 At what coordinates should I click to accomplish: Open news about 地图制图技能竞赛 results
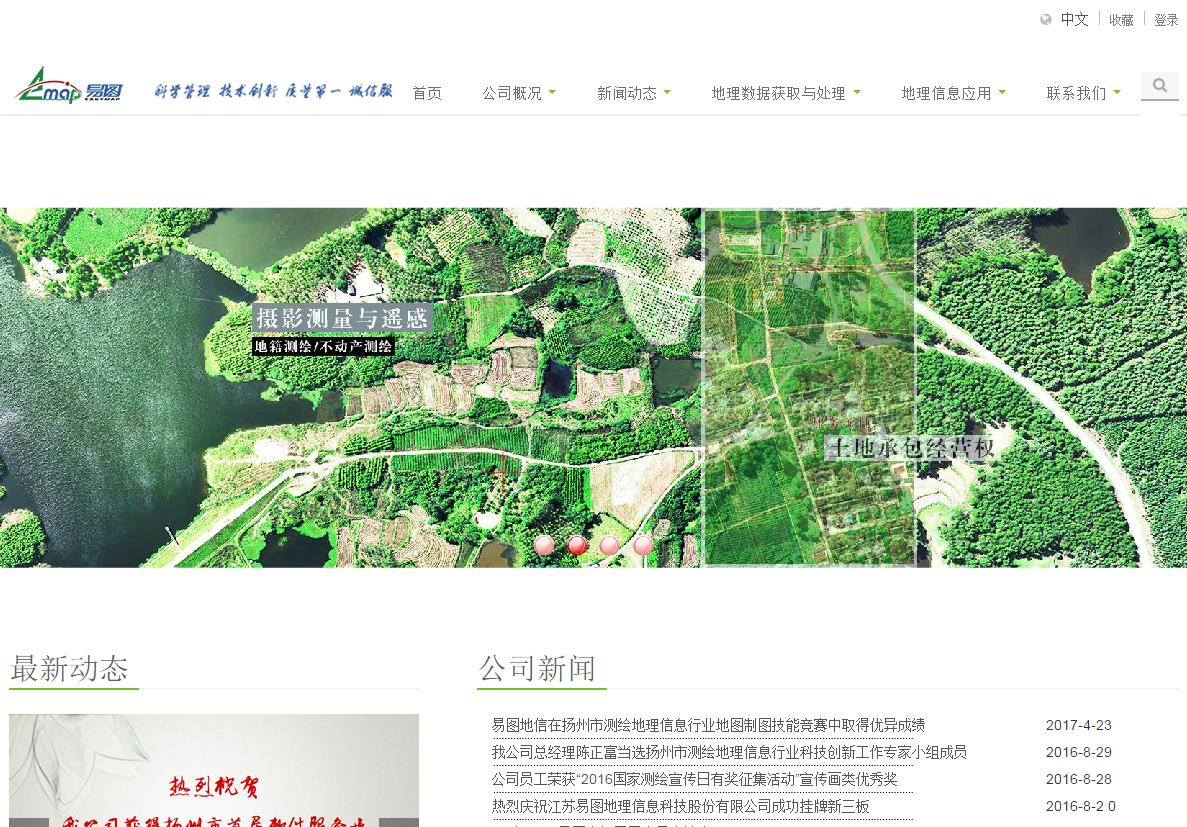(708, 725)
